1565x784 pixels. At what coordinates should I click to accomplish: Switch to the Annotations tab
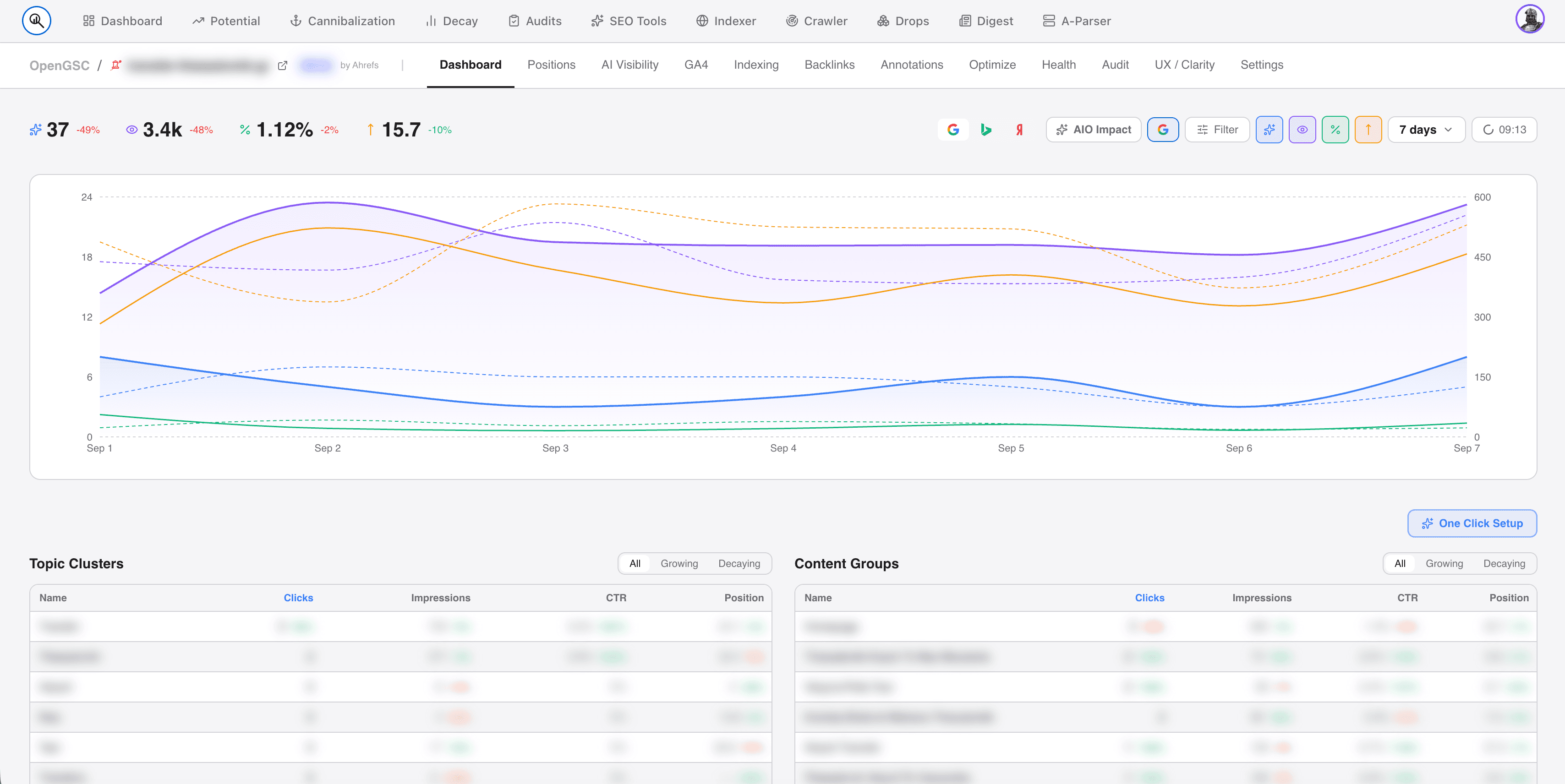911,65
